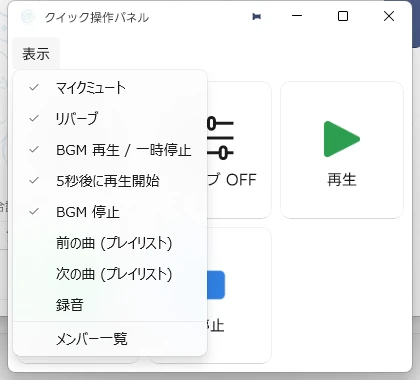The width and height of the screenshot is (420, 380).
Task: Enable 次の曲 (プレイリスト) item
Action: (x=110, y=274)
